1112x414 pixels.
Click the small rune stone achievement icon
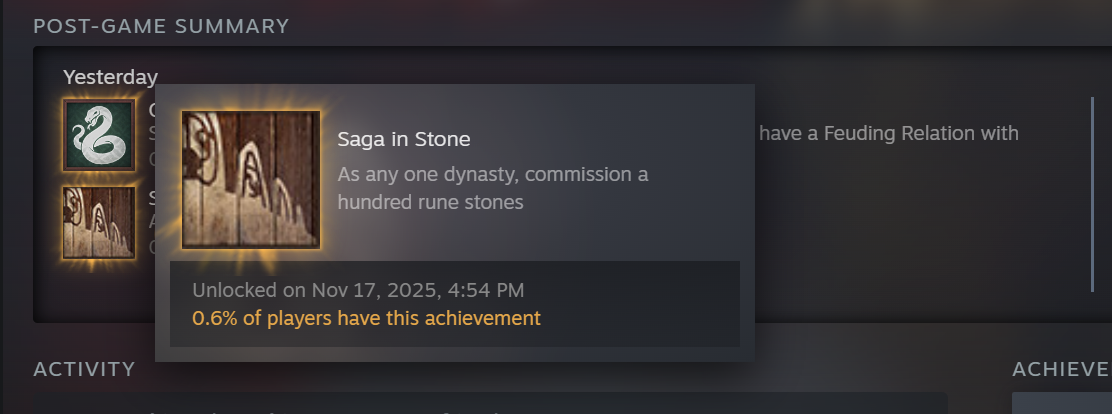tap(99, 222)
